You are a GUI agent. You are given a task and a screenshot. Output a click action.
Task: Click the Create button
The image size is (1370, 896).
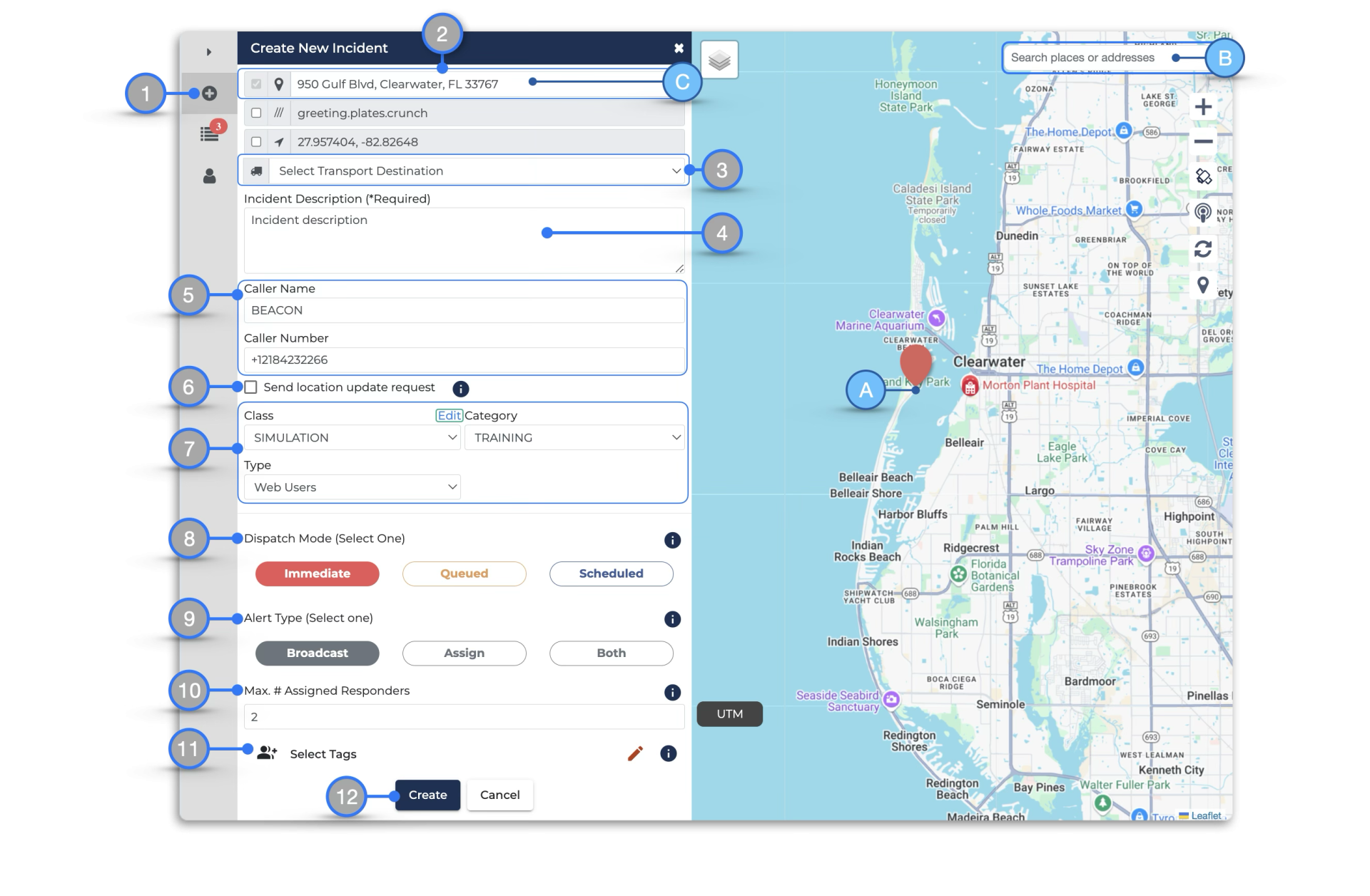[x=427, y=795]
